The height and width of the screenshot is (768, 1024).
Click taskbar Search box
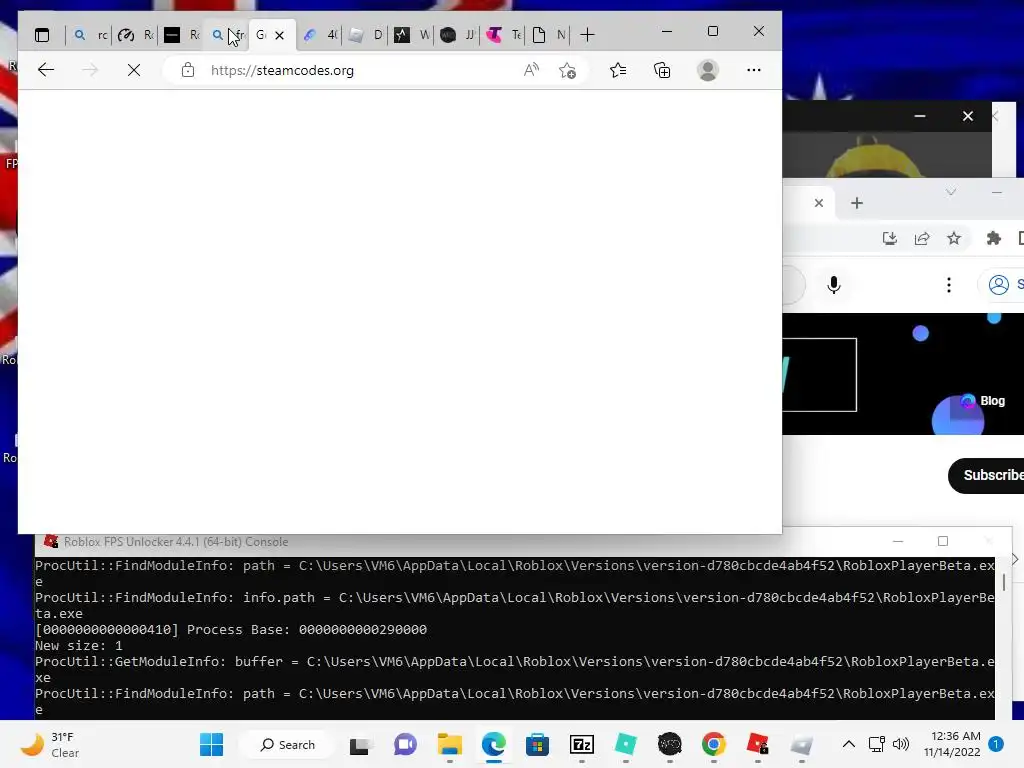[287, 744]
